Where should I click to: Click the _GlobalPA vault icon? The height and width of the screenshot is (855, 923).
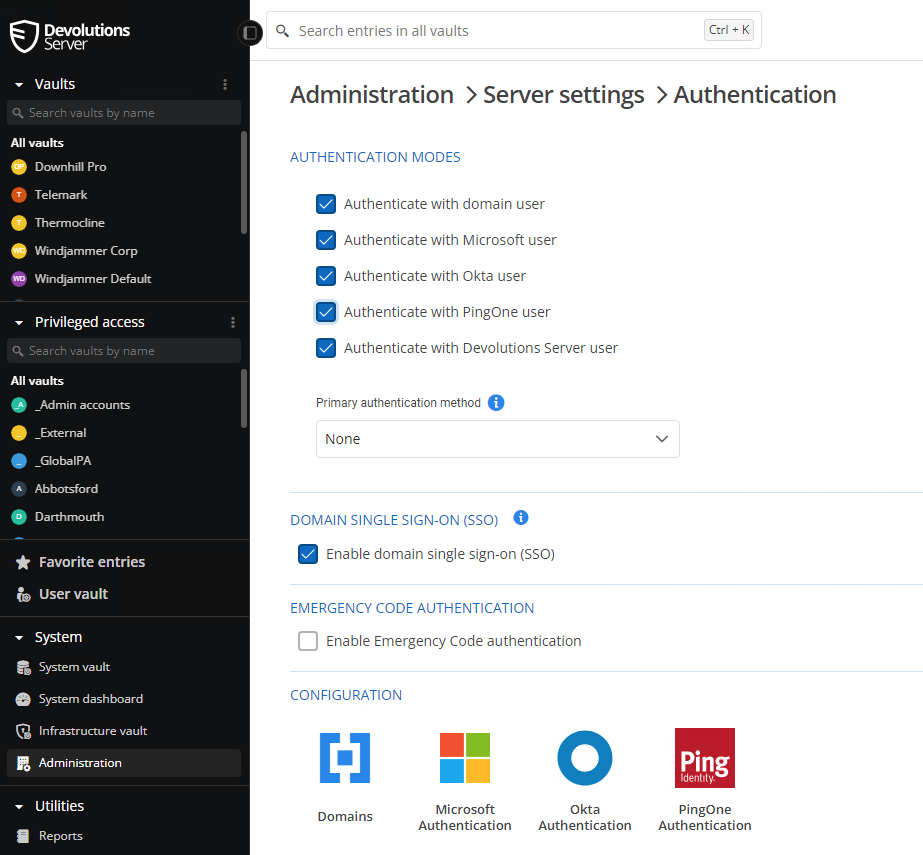pyautogui.click(x=19, y=460)
